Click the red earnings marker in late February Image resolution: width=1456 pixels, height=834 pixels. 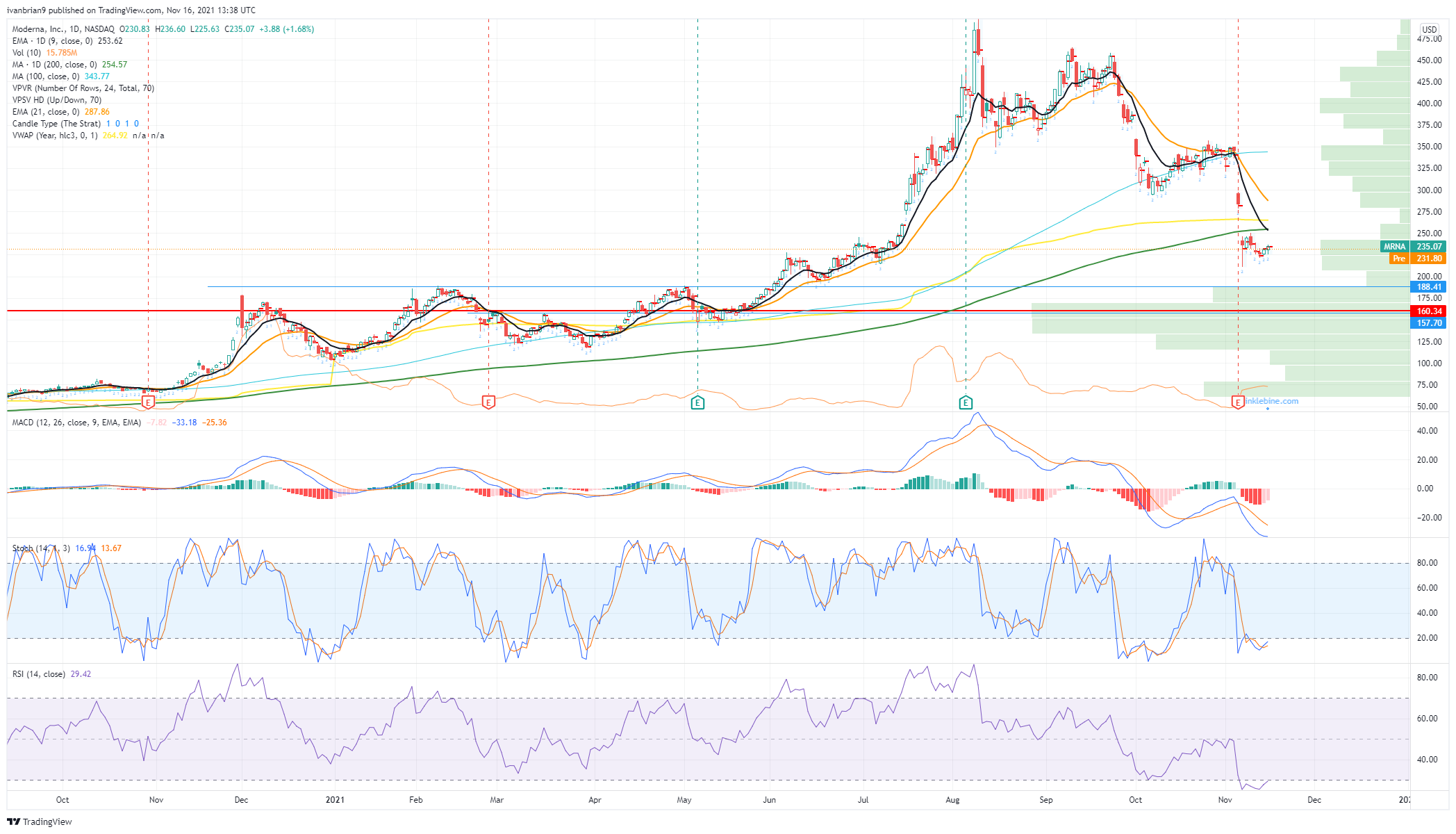click(x=488, y=402)
